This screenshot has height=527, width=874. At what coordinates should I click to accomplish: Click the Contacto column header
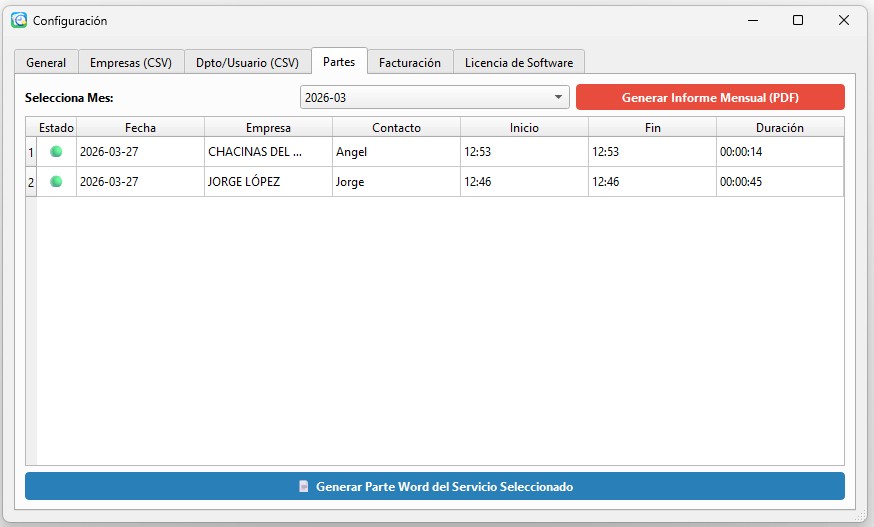click(x=396, y=128)
